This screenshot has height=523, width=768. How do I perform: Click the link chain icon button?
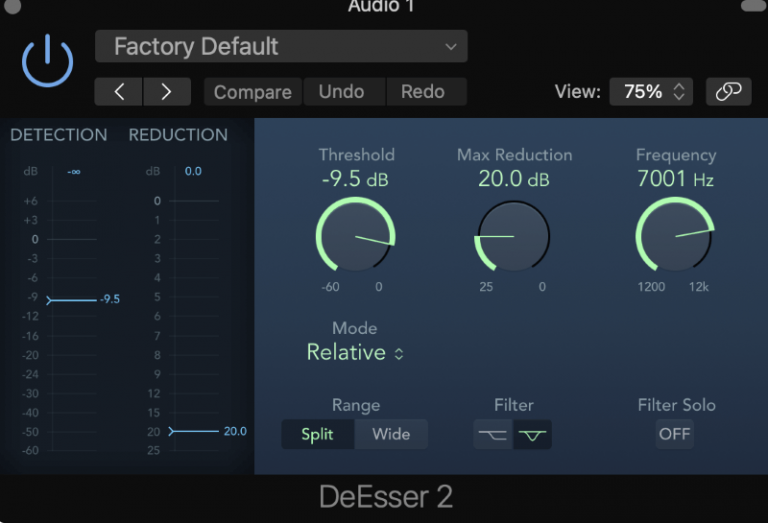point(728,92)
